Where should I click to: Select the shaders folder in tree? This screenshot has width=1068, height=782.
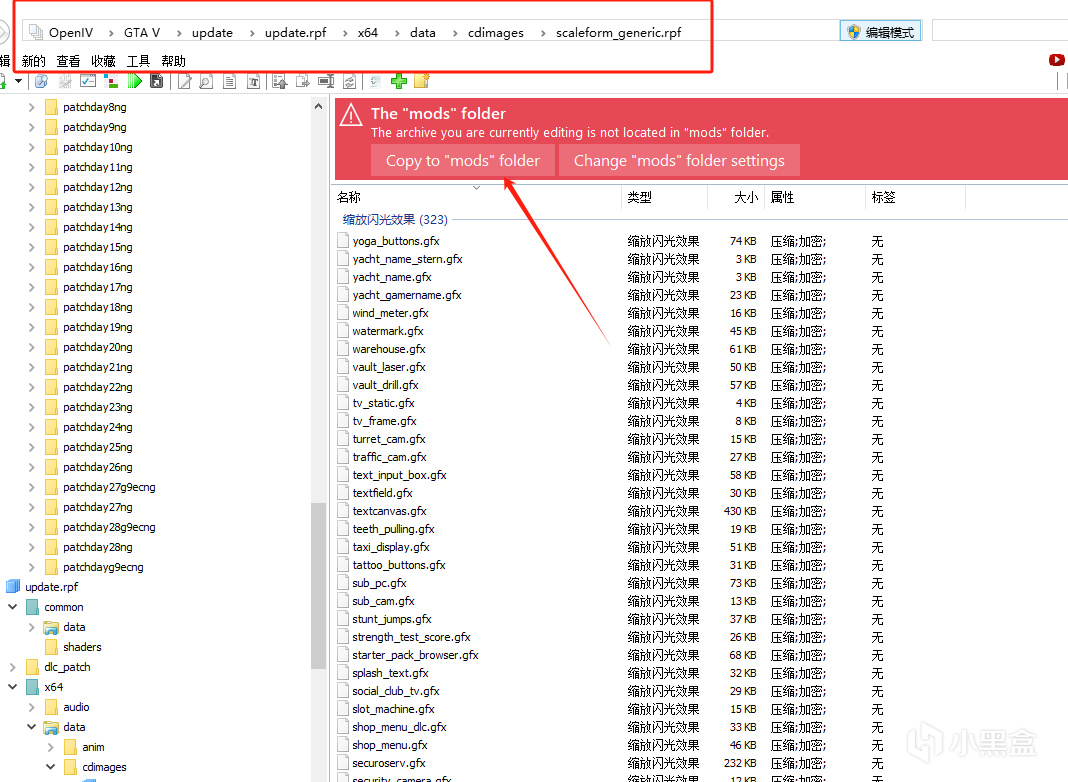pyautogui.click(x=82, y=647)
